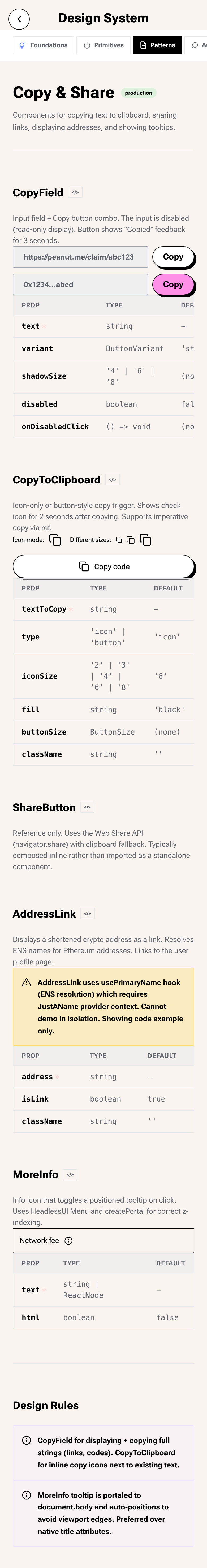Screen dimensions: 207x1568
Task: Click the 0x1234...abcd address field
Action: pyautogui.click(x=80, y=284)
